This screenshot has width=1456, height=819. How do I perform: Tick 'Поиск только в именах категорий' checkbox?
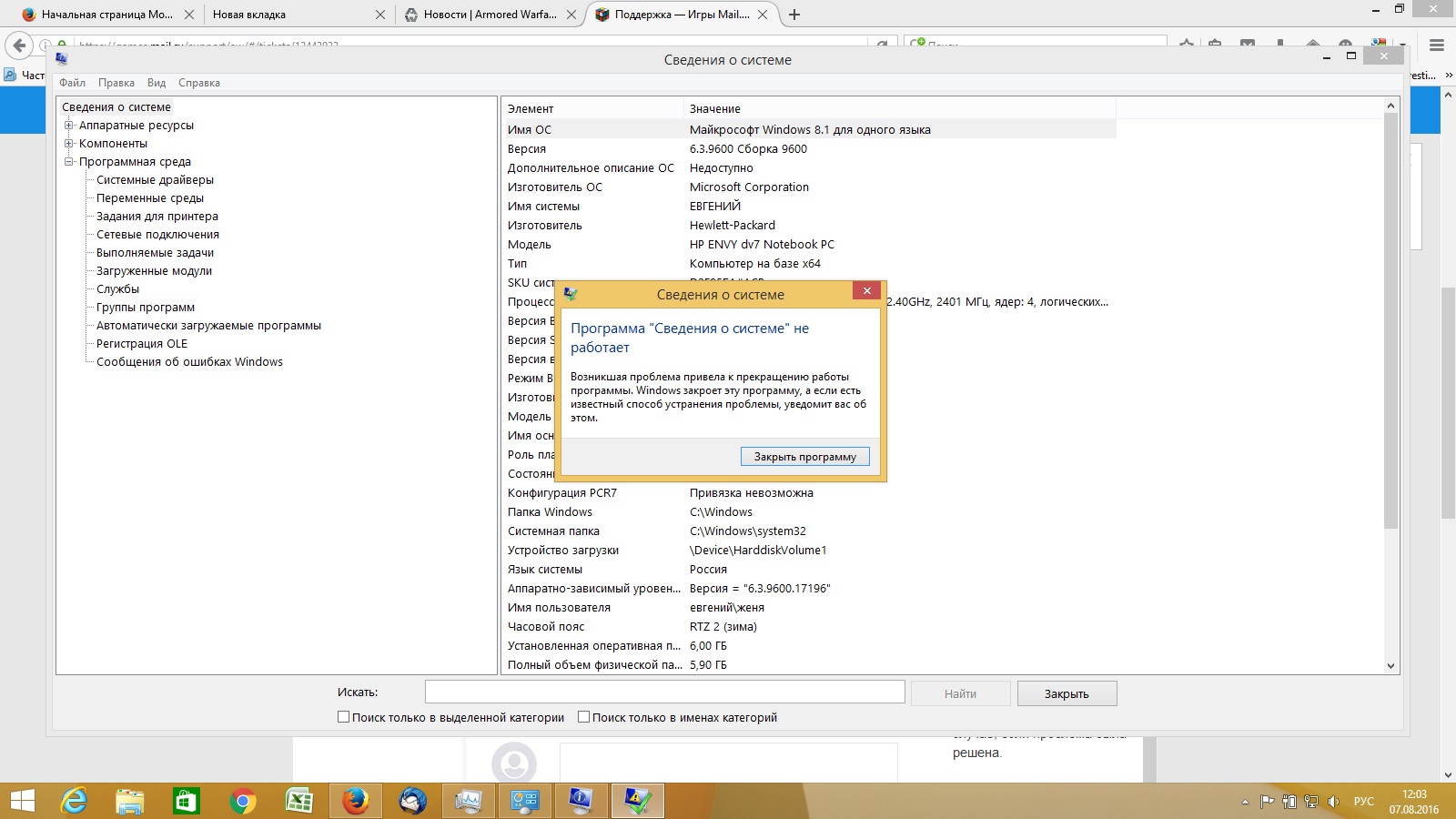click(x=583, y=717)
